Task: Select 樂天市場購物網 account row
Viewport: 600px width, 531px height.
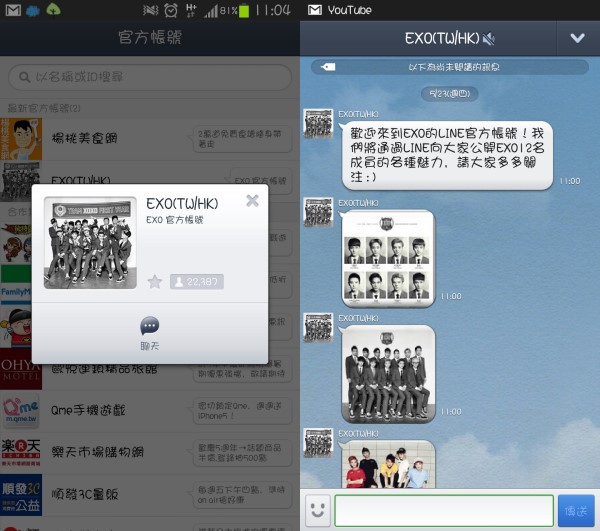Action: tap(150, 453)
